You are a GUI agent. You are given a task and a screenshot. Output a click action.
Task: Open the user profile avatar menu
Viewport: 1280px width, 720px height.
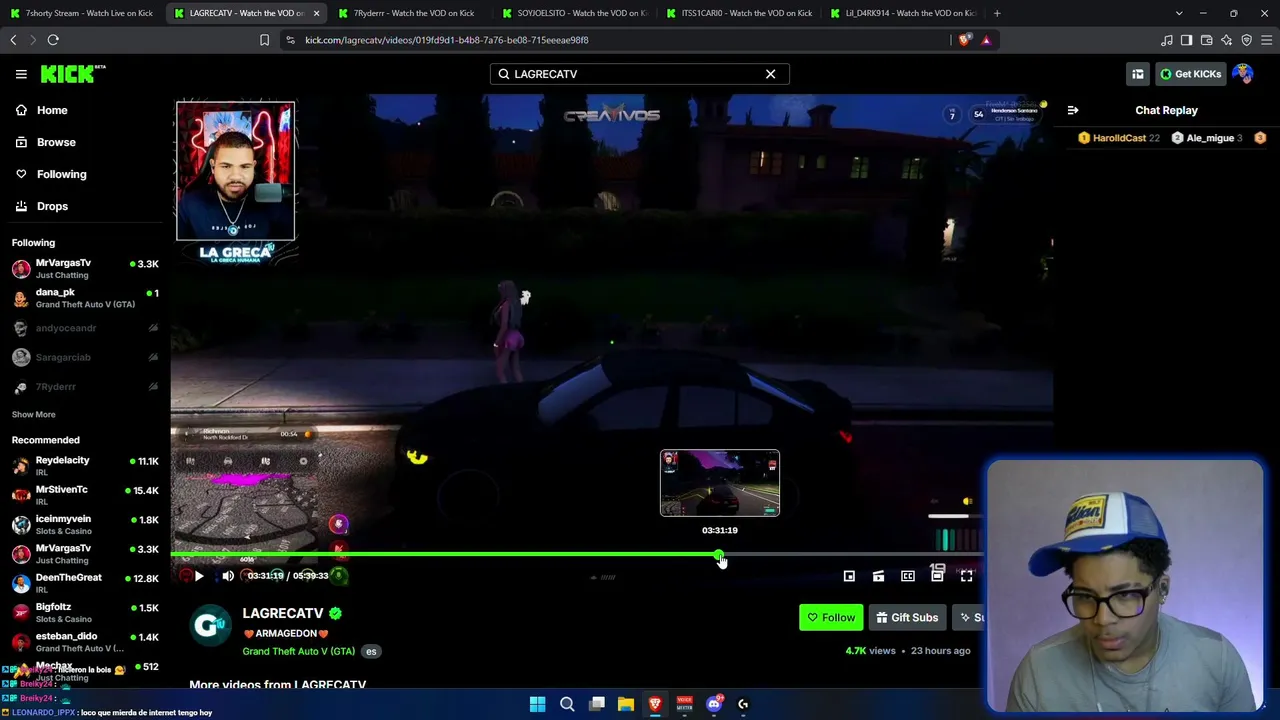(1243, 74)
